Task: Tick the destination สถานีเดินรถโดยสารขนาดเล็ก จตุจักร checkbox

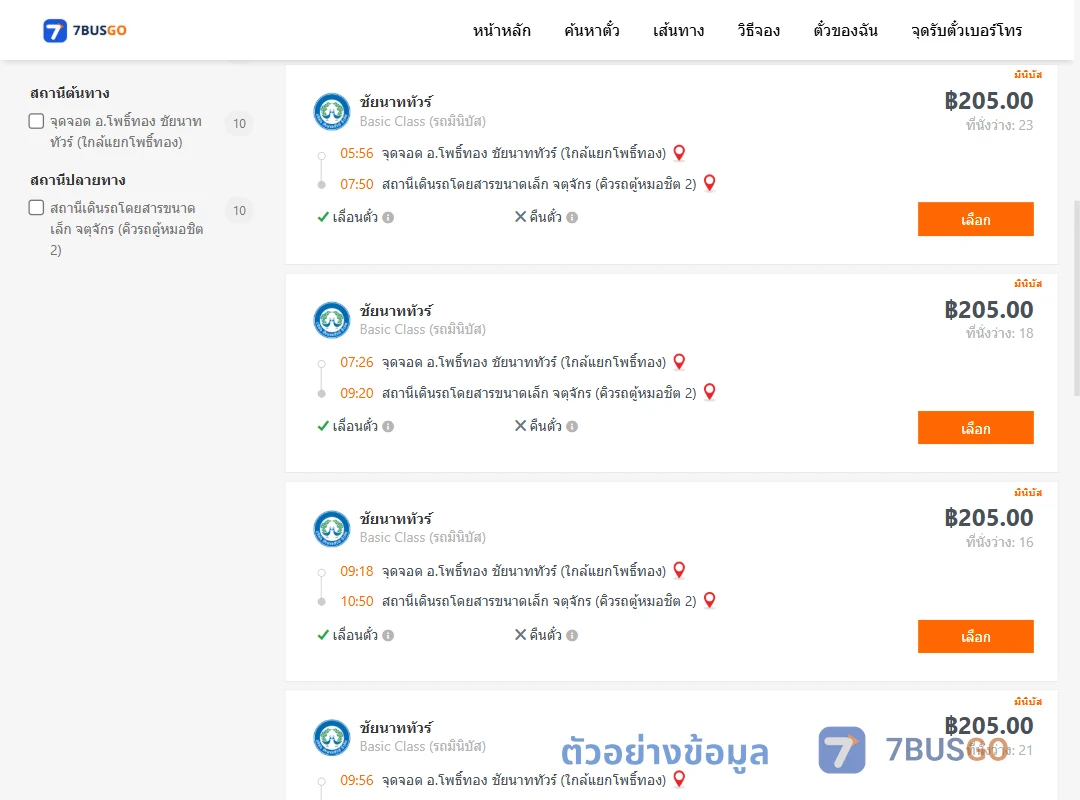Action: pos(37,207)
